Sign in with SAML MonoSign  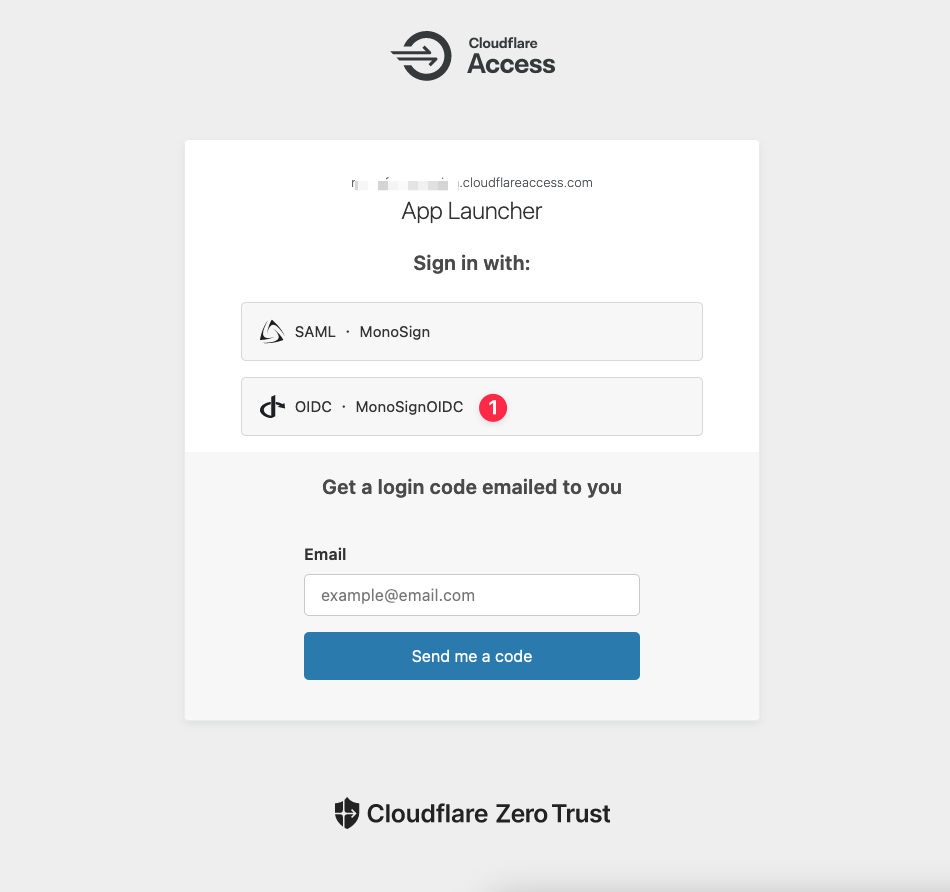coord(471,332)
